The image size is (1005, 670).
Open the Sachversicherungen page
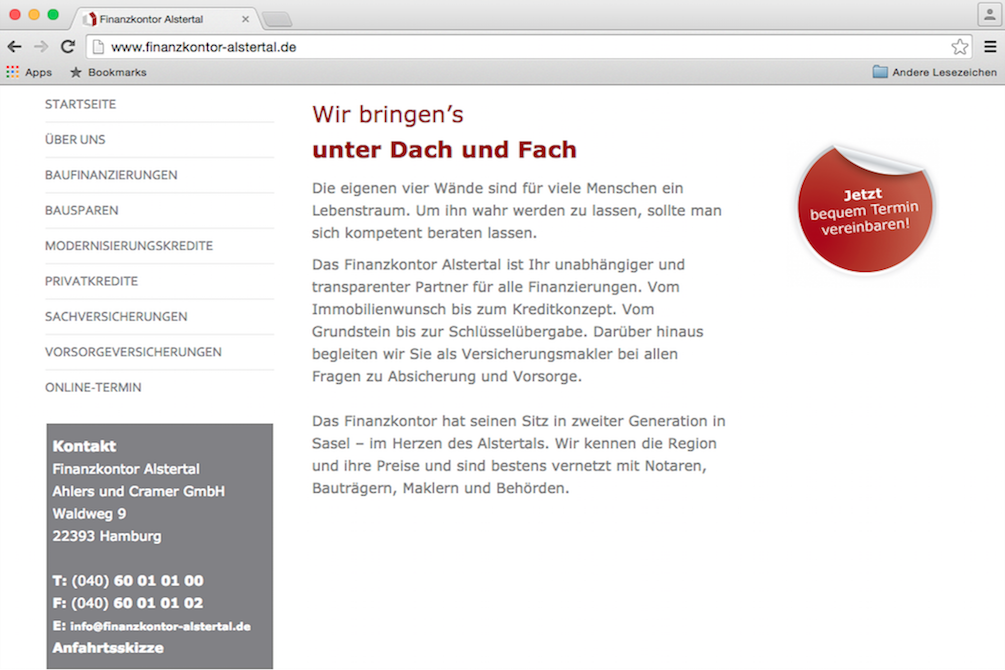[x=116, y=317]
